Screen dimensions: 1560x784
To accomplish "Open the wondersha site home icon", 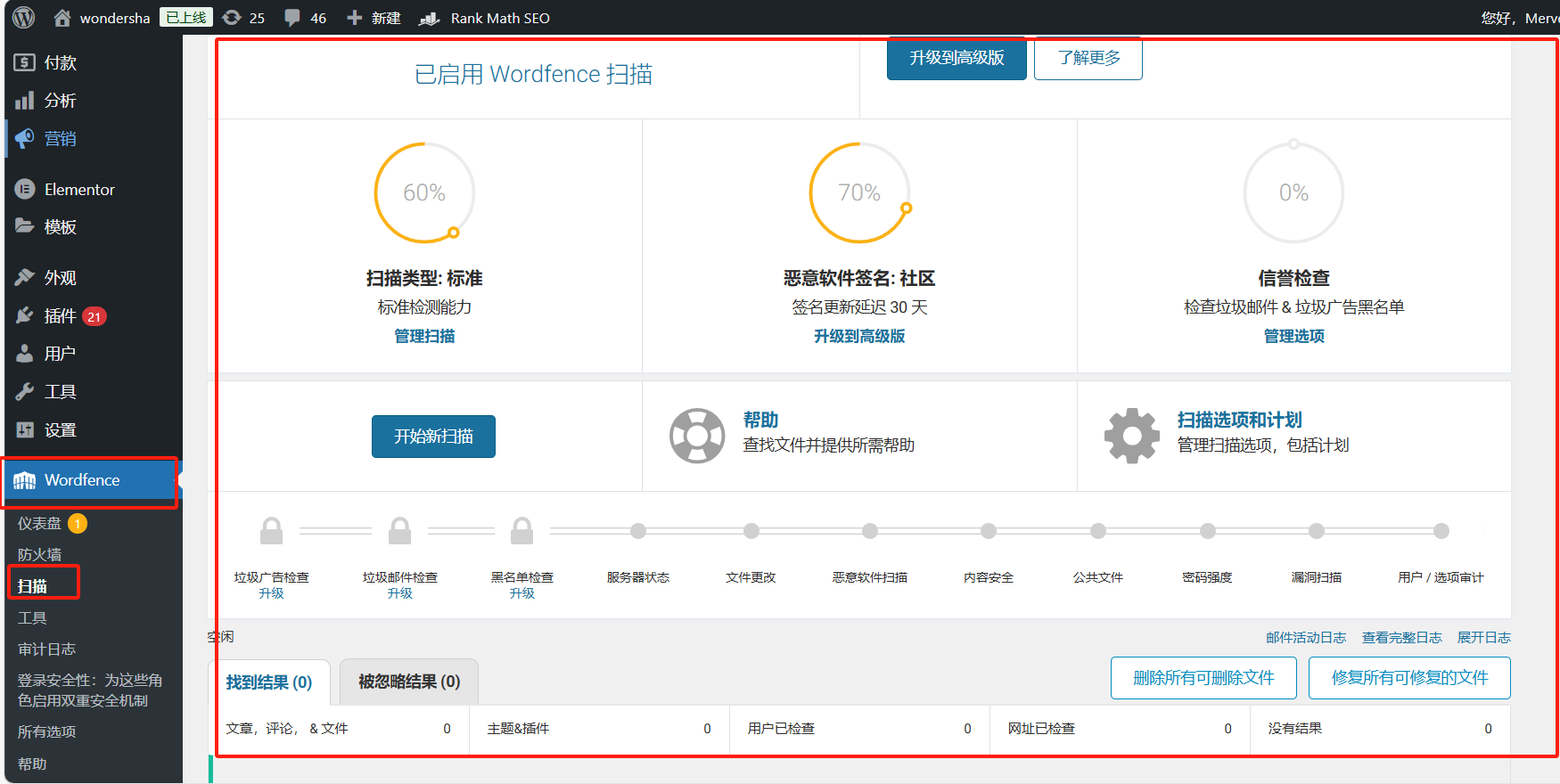I will click(x=62, y=18).
